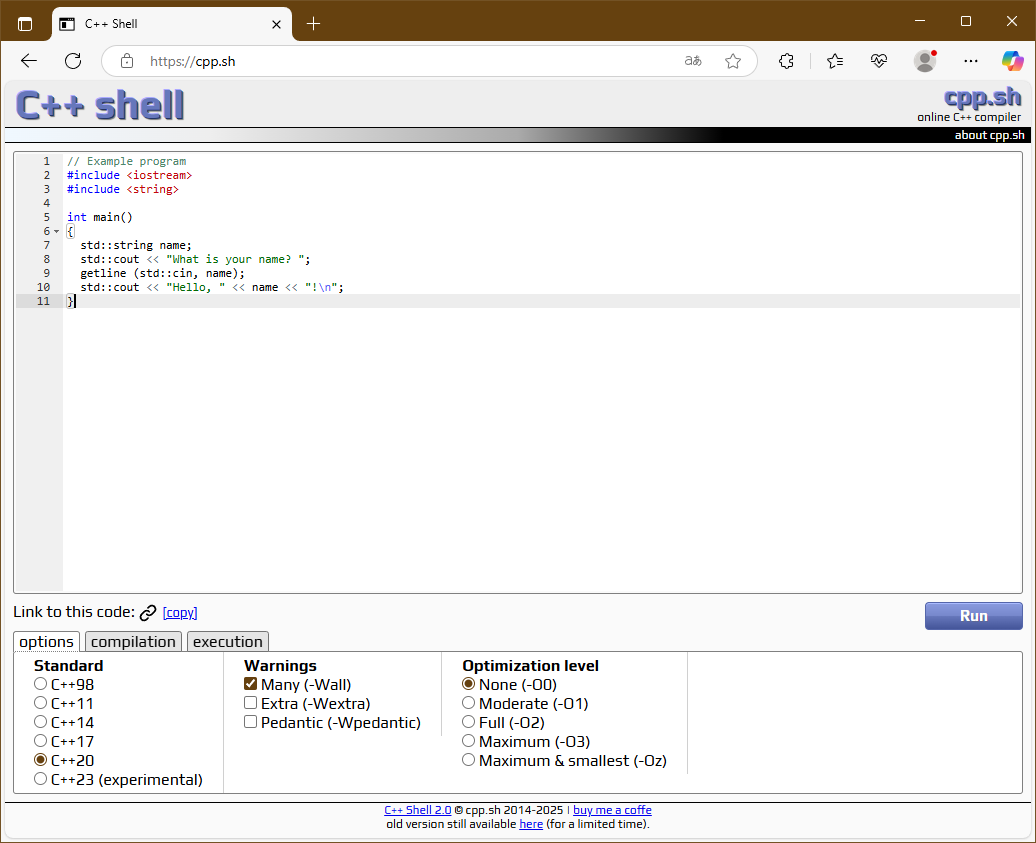Click code line 8 cout statement

(x=195, y=259)
